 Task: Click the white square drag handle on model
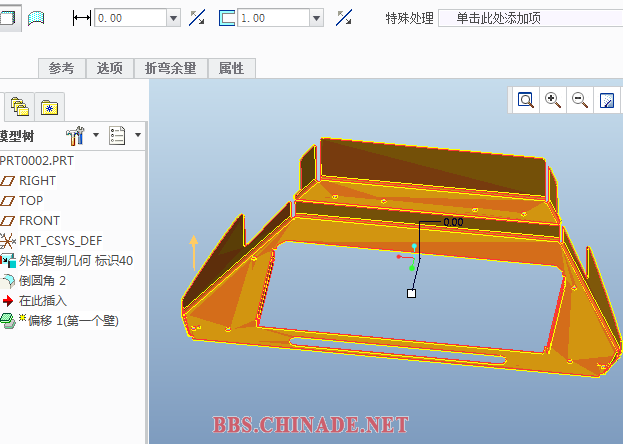click(x=411, y=293)
